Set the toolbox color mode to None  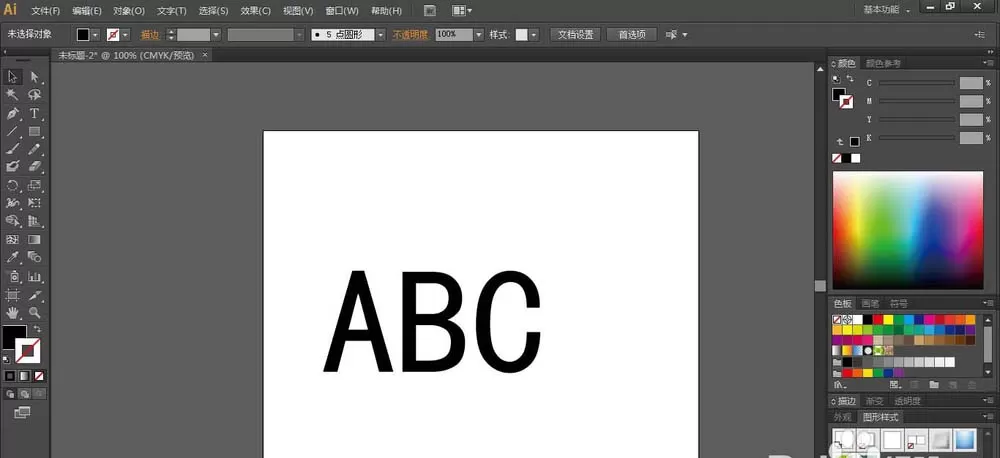[x=39, y=376]
